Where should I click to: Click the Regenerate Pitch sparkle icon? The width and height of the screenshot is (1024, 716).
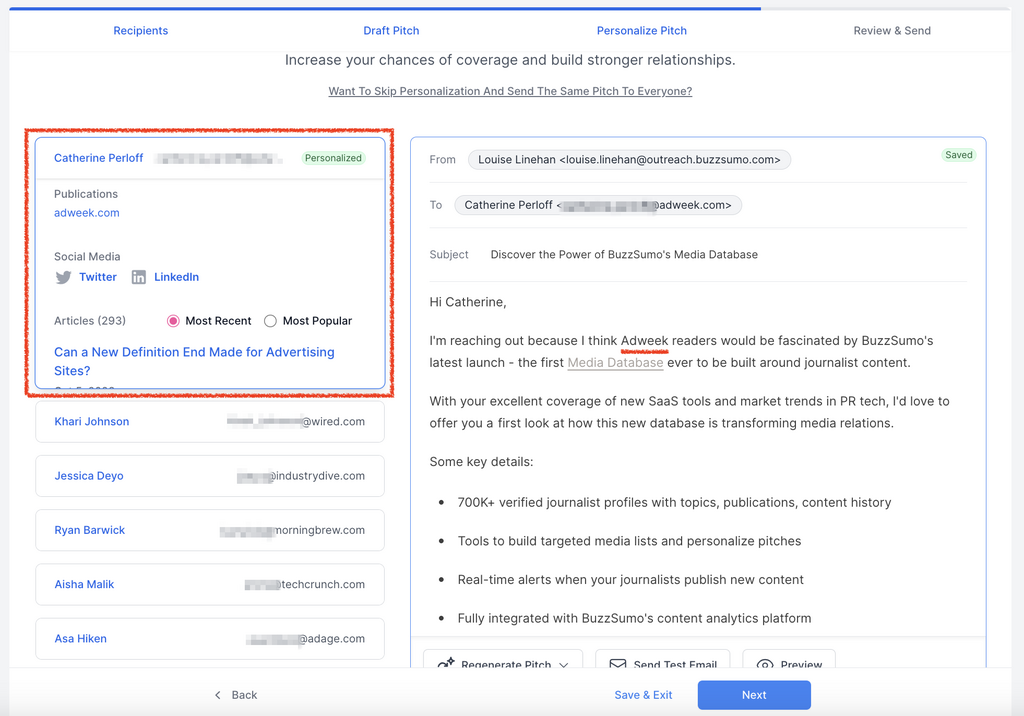tap(447, 664)
